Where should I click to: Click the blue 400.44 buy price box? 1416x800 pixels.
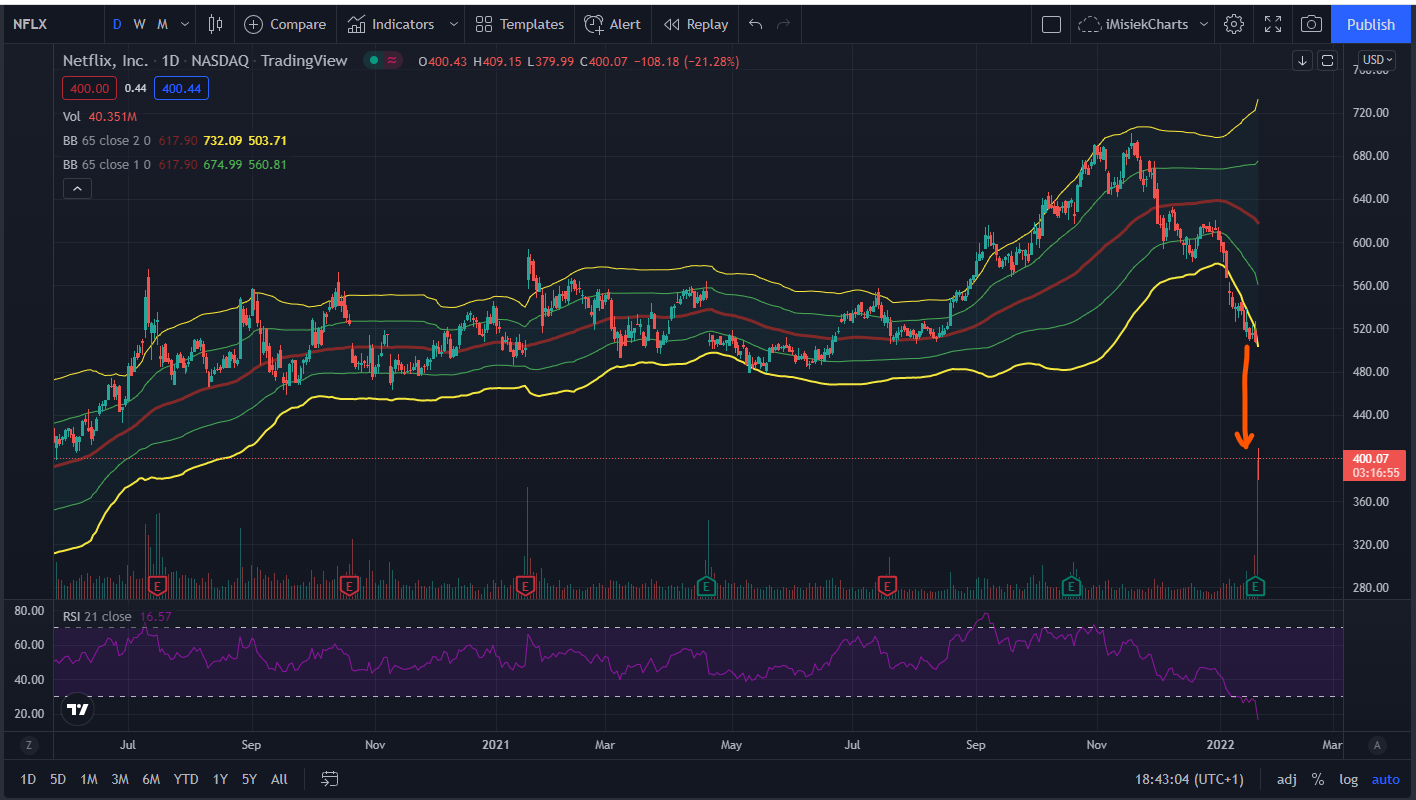point(181,88)
